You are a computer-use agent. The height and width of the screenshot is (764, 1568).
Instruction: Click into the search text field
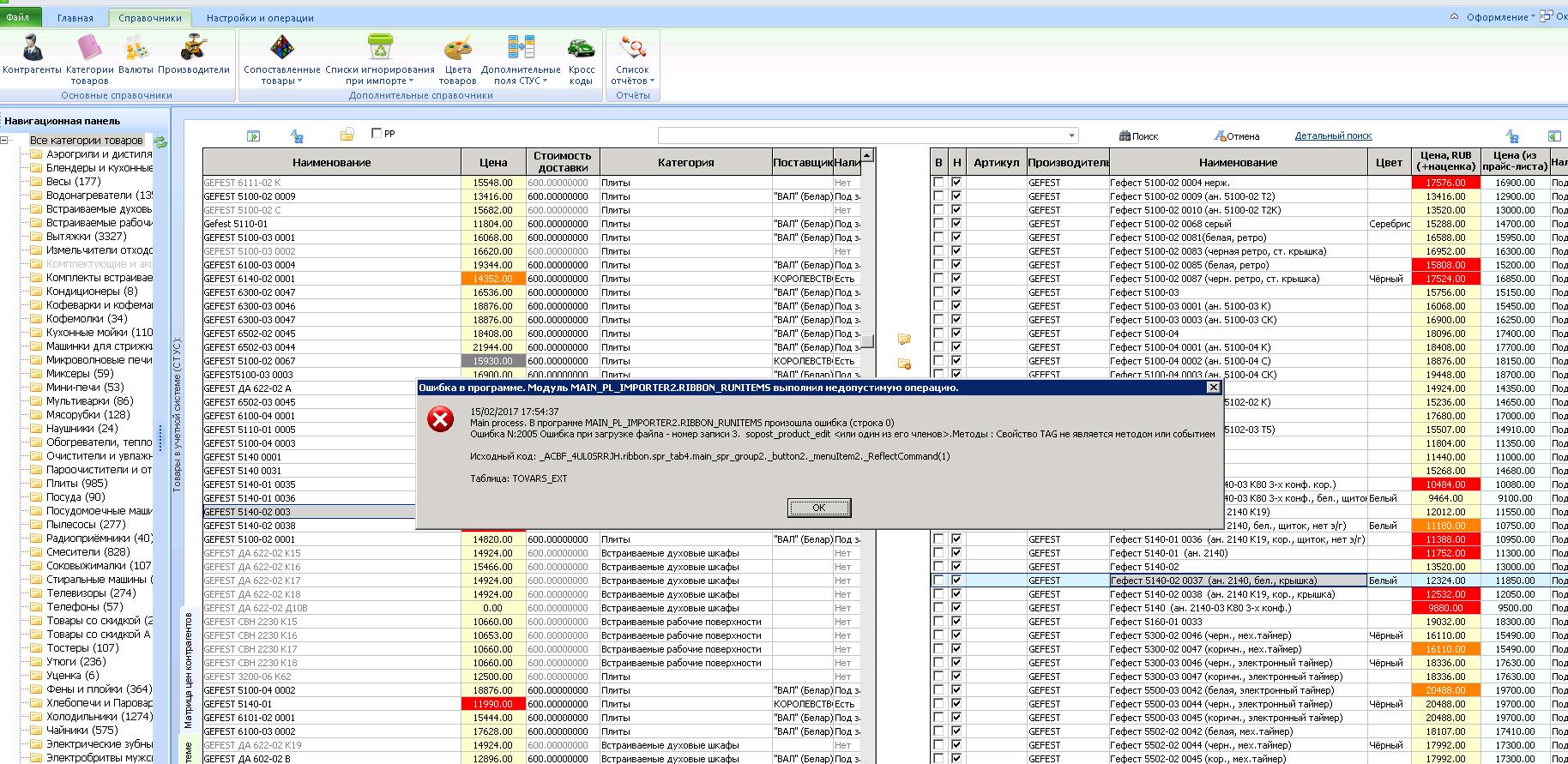862,135
